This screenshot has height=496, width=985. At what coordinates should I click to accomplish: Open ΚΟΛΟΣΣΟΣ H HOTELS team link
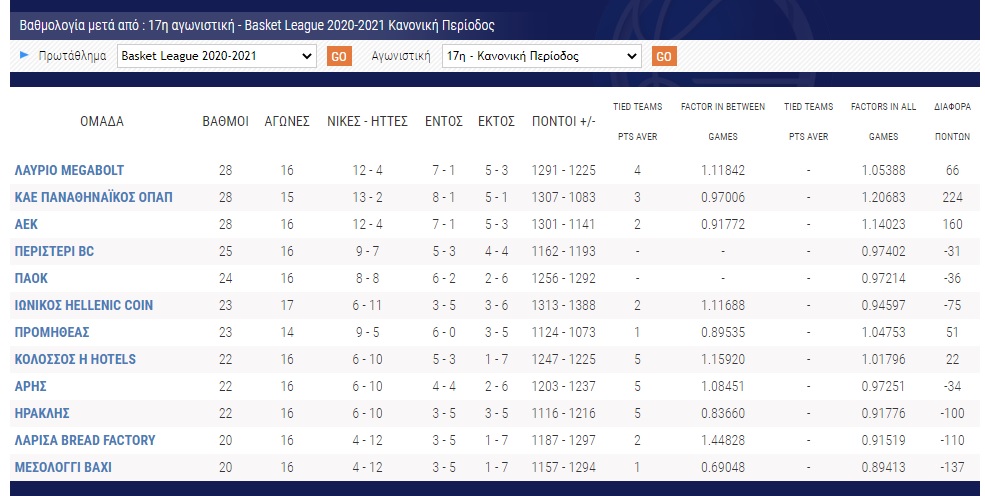click(x=75, y=359)
